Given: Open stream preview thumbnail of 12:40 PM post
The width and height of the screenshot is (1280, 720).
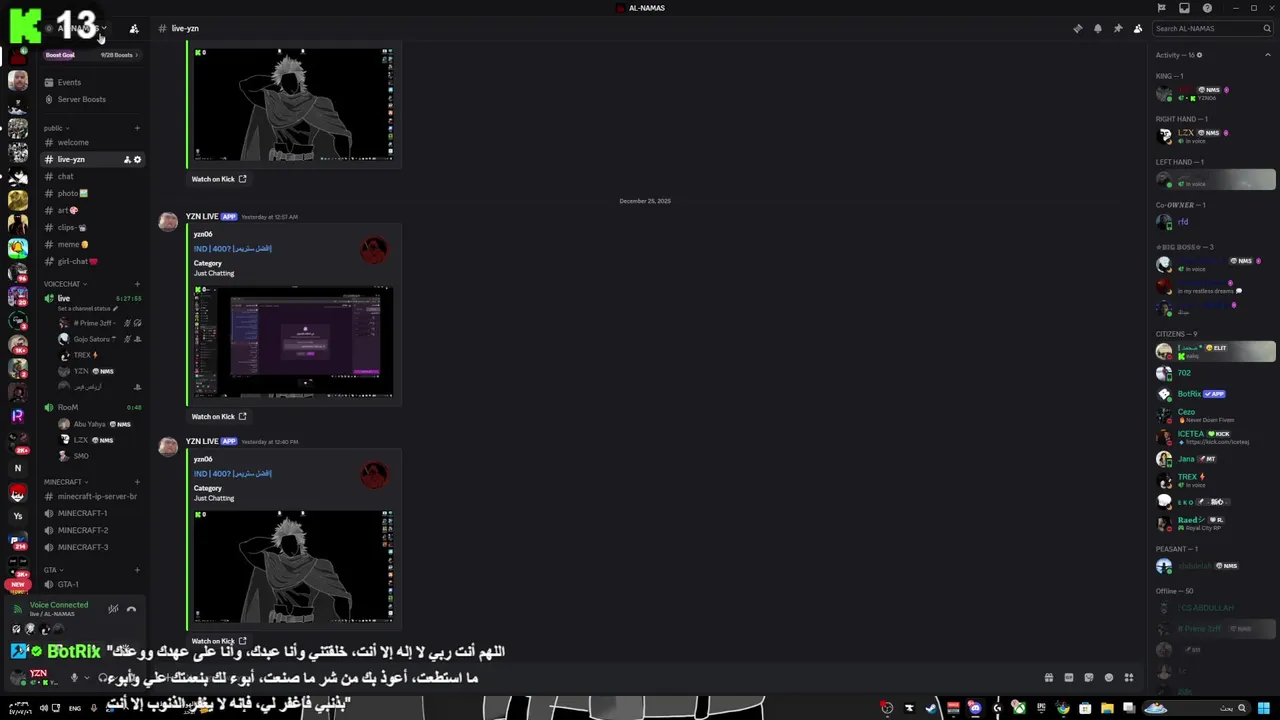Looking at the screenshot, I should click(293, 566).
